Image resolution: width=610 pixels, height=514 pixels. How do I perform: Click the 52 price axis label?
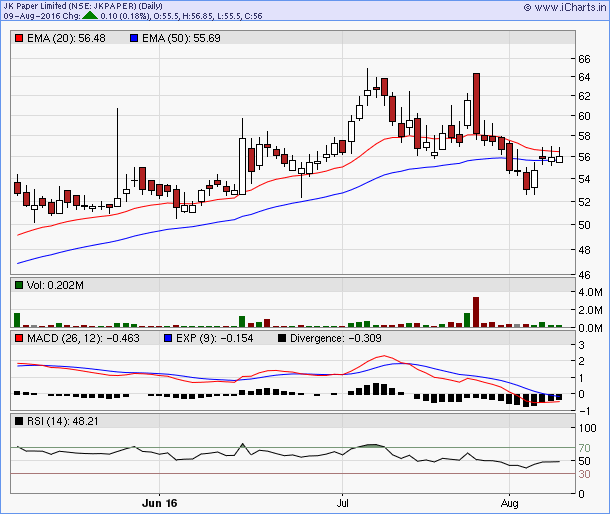coord(584,202)
